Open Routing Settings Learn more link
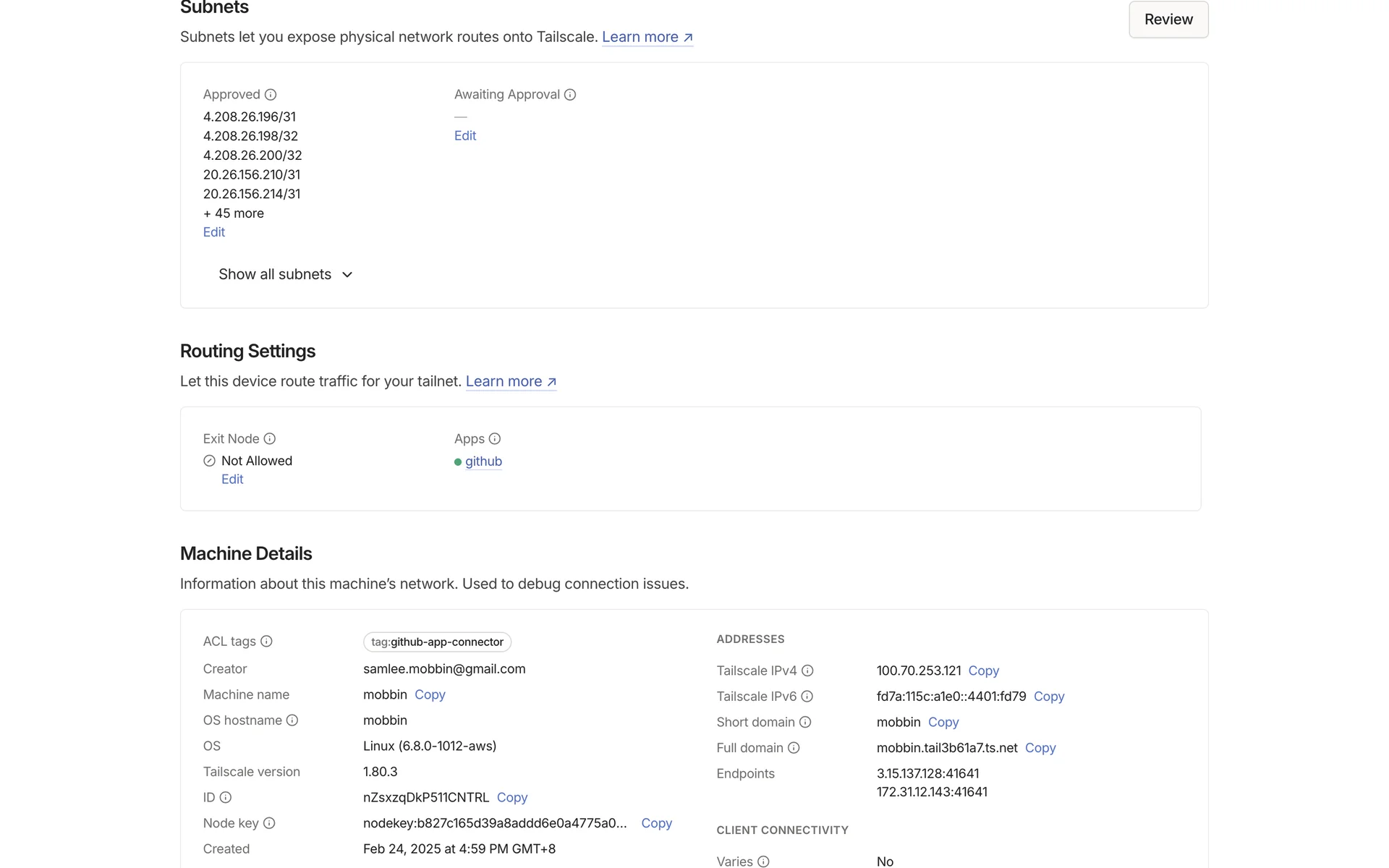 [511, 381]
